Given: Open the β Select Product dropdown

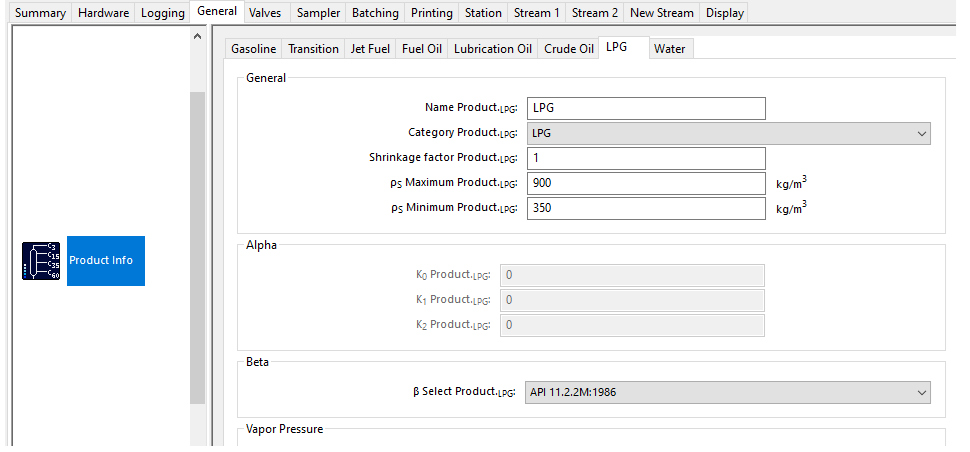Looking at the screenshot, I should click(x=728, y=393).
